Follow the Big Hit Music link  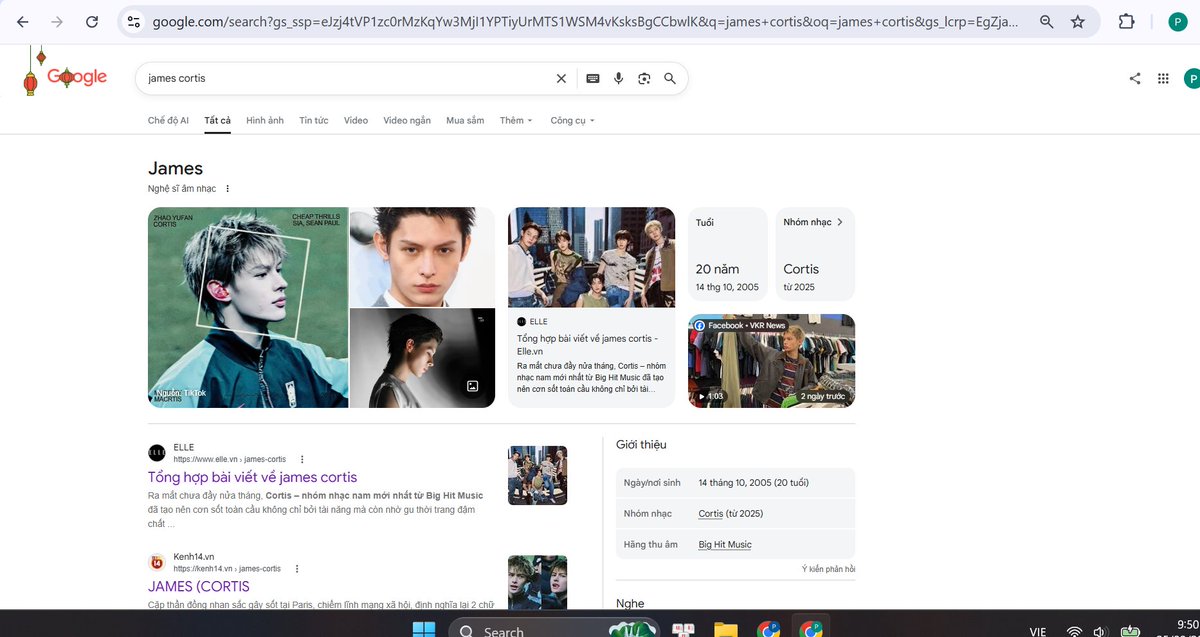[725, 544]
